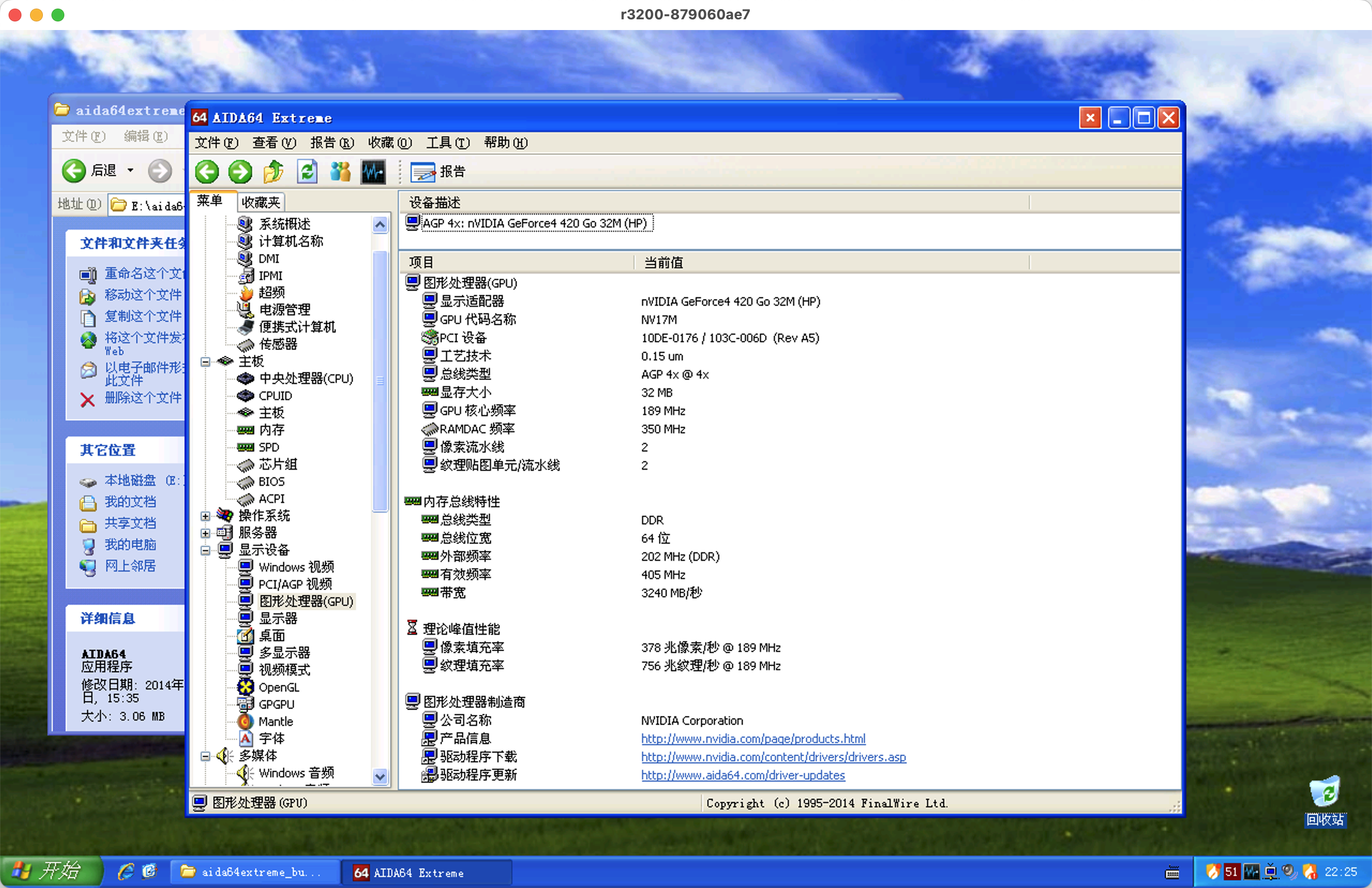Open 中央处理器(CPU) in the tree
1372x888 pixels.
pyautogui.click(x=306, y=378)
